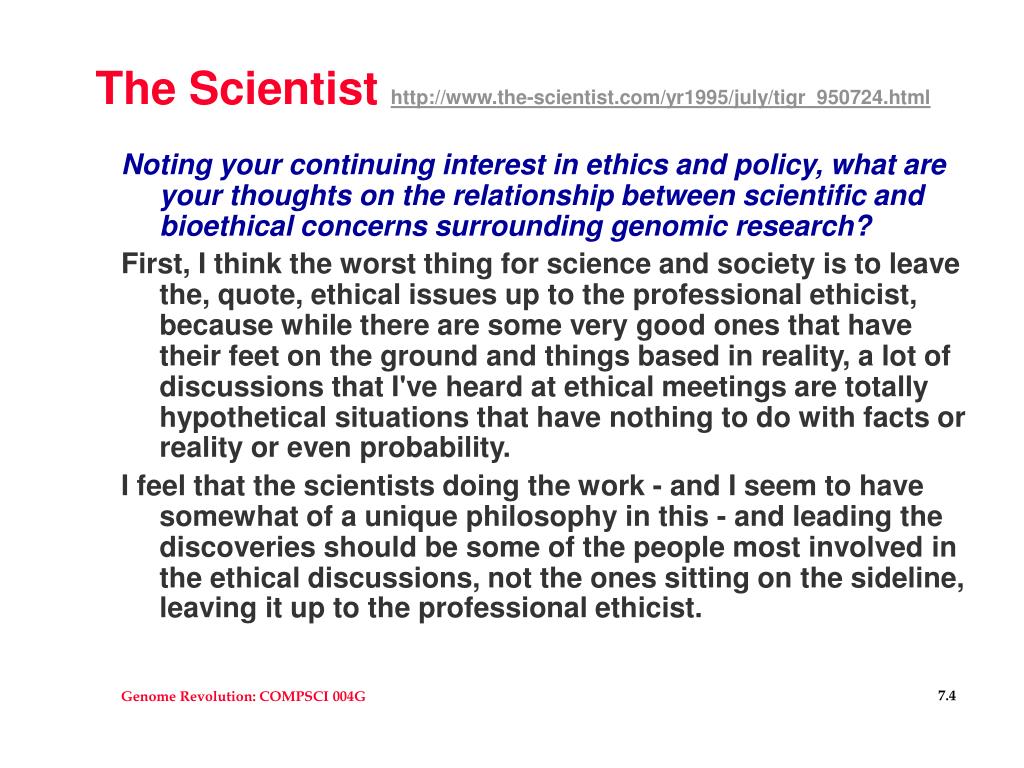Select the final line "leaving it up to"

[430, 608]
